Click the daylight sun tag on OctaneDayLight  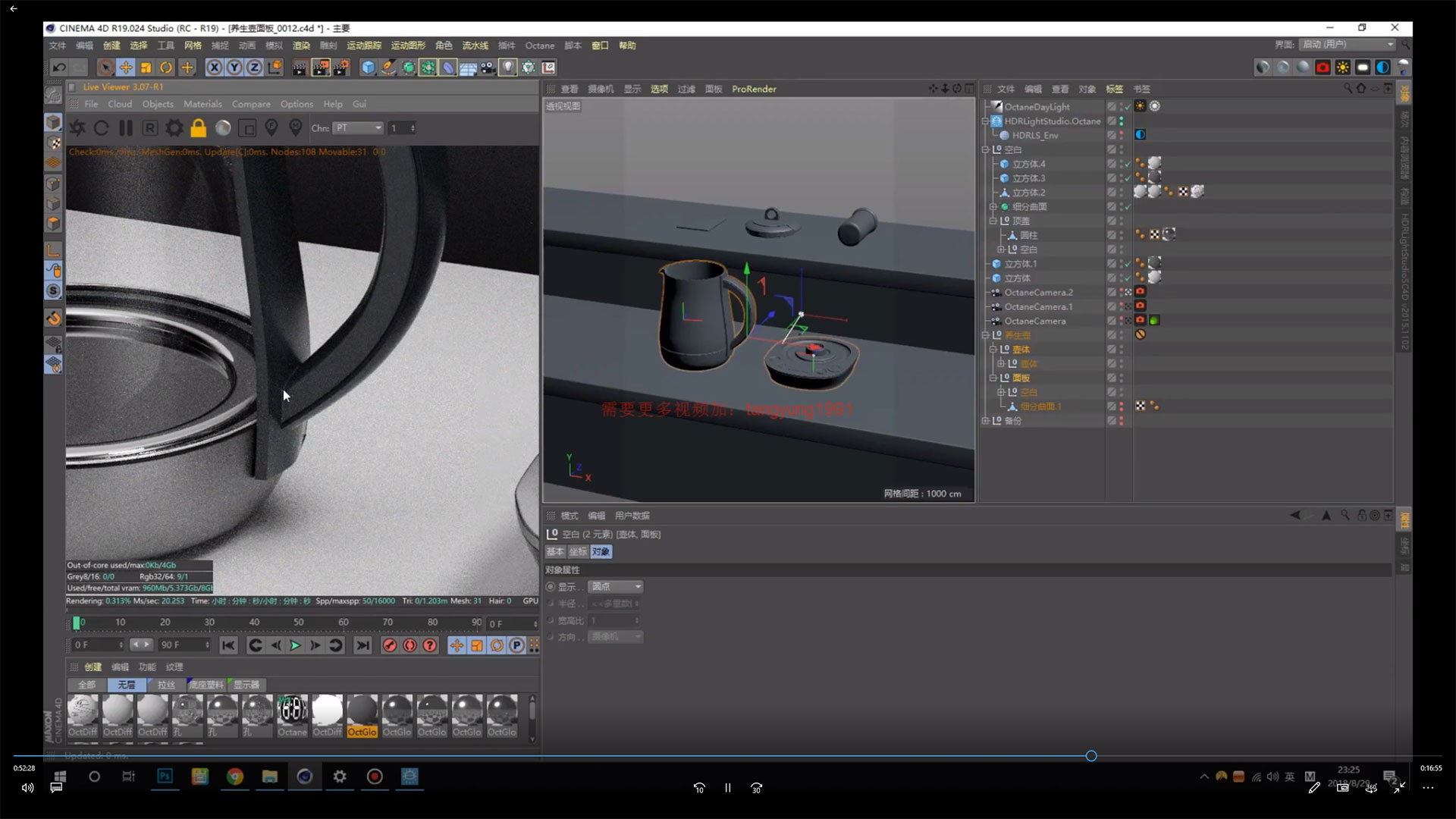click(1141, 106)
